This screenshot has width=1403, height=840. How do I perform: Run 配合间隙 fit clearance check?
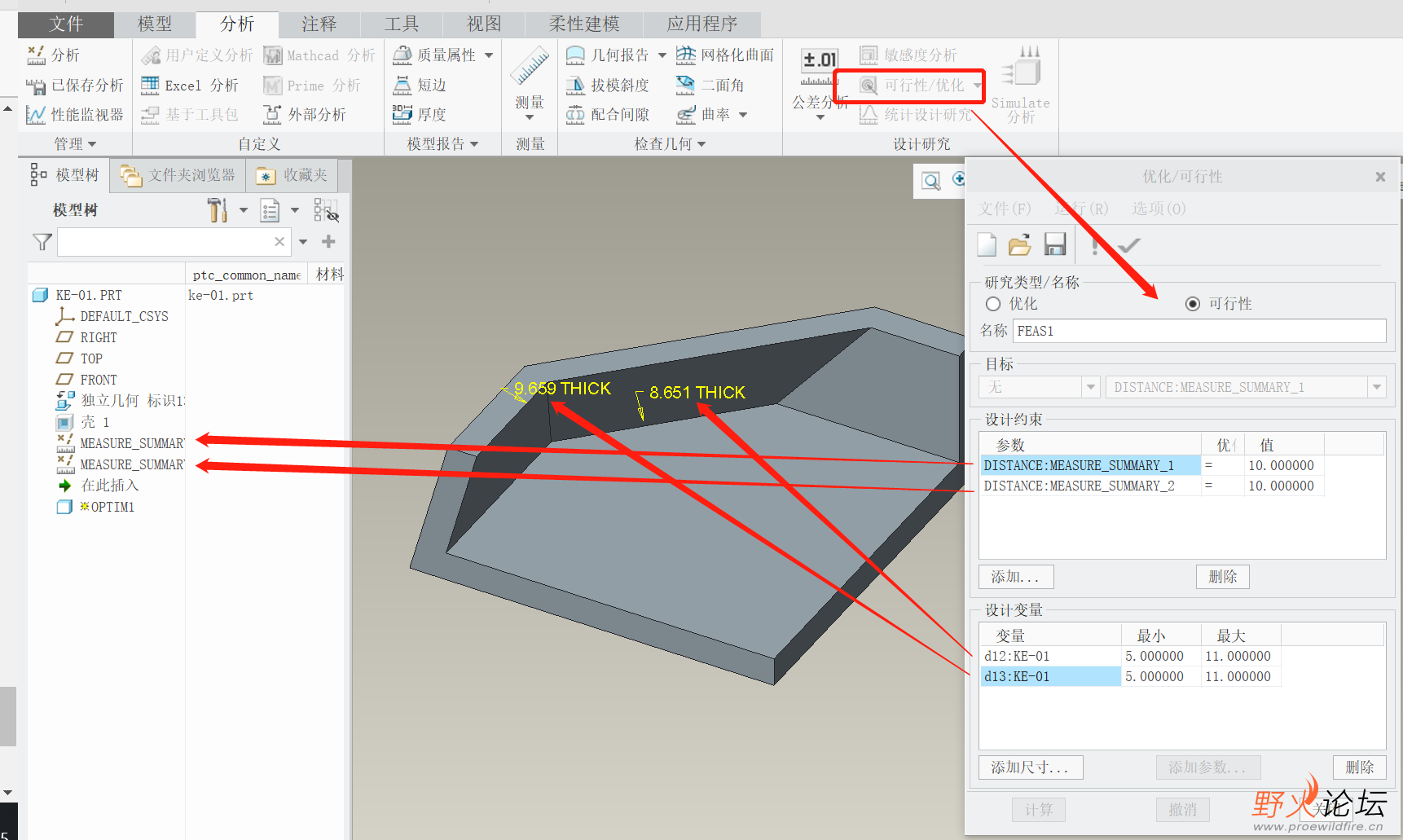pyautogui.click(x=608, y=115)
